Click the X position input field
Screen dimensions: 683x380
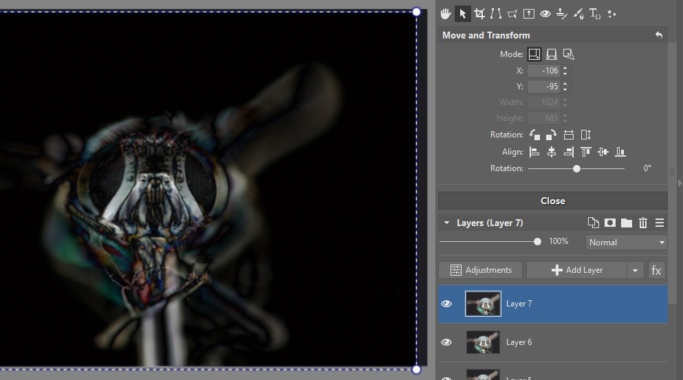(544, 71)
